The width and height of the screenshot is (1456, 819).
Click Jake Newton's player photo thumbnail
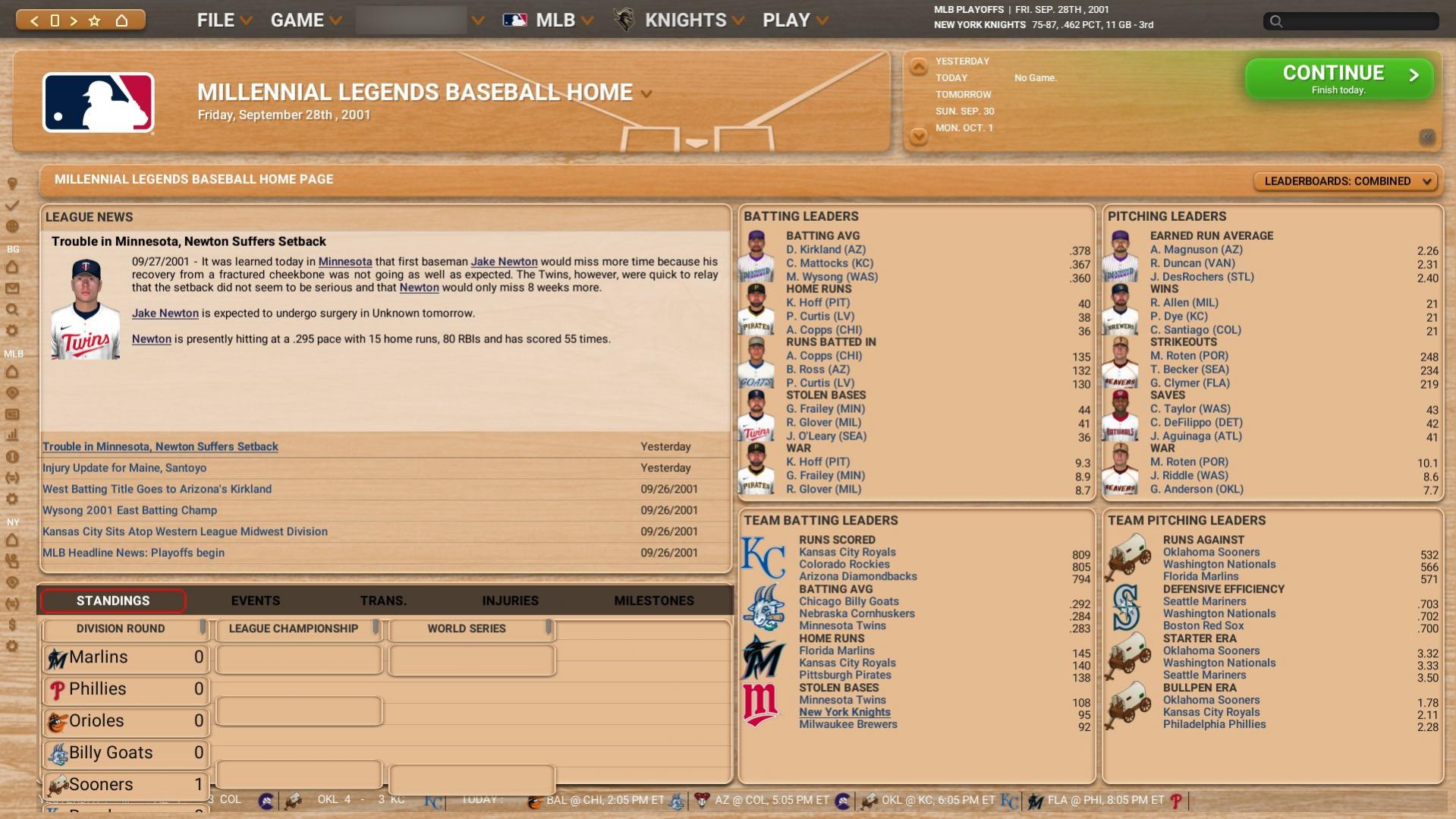pos(85,308)
